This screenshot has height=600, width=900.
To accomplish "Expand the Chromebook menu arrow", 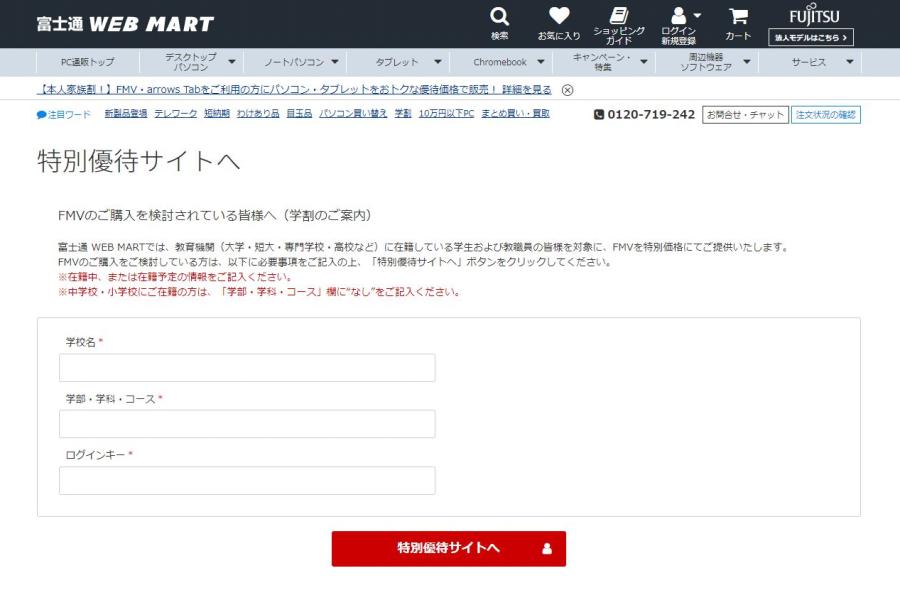I will tap(540, 61).
